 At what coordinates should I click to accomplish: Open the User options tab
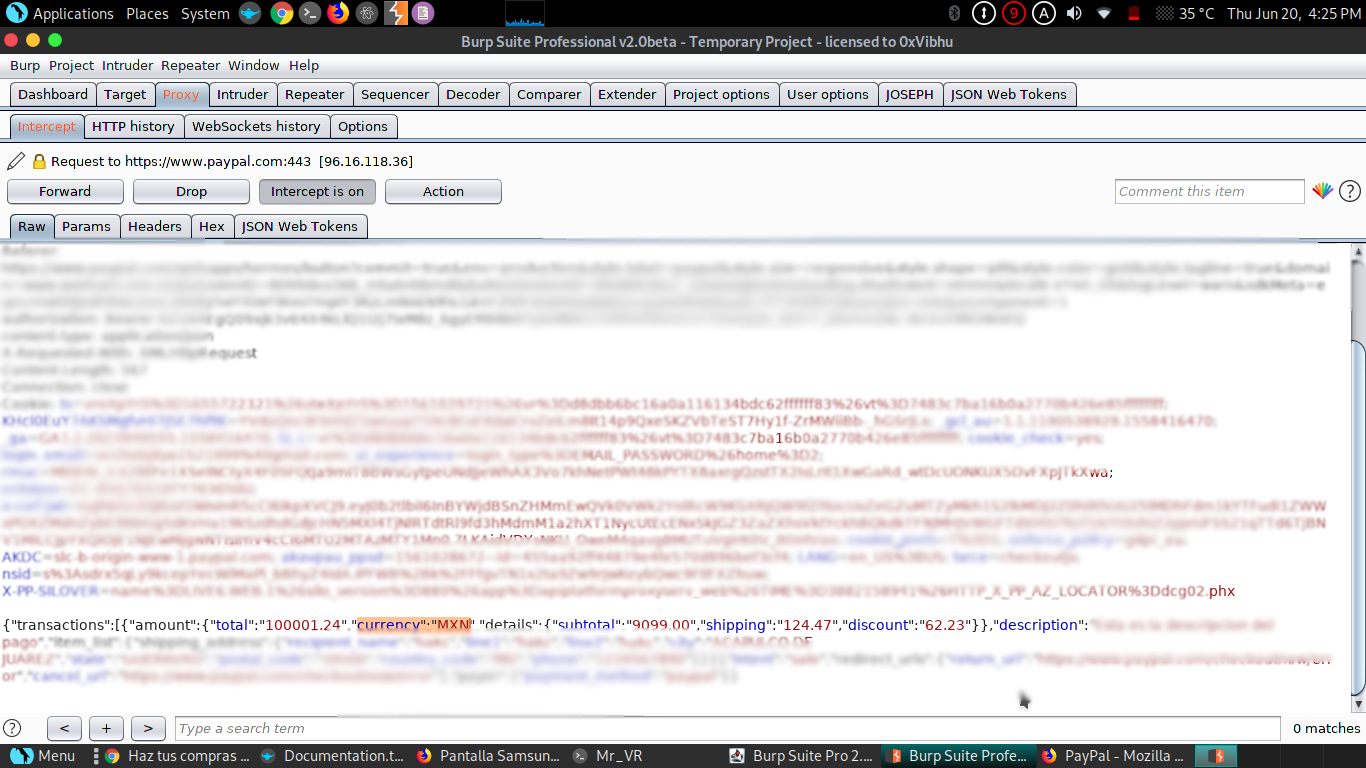tap(828, 94)
